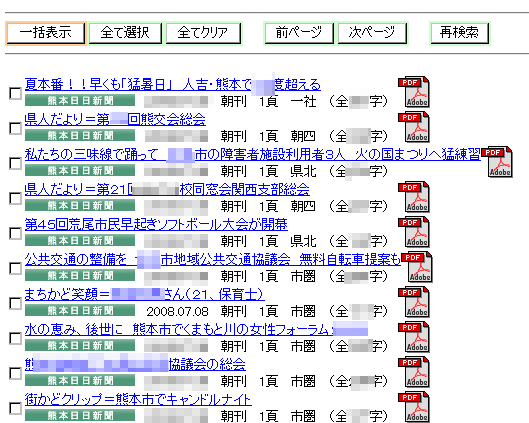Open the 公共交通の整備を headline link
The image size is (529, 423).
213,260
